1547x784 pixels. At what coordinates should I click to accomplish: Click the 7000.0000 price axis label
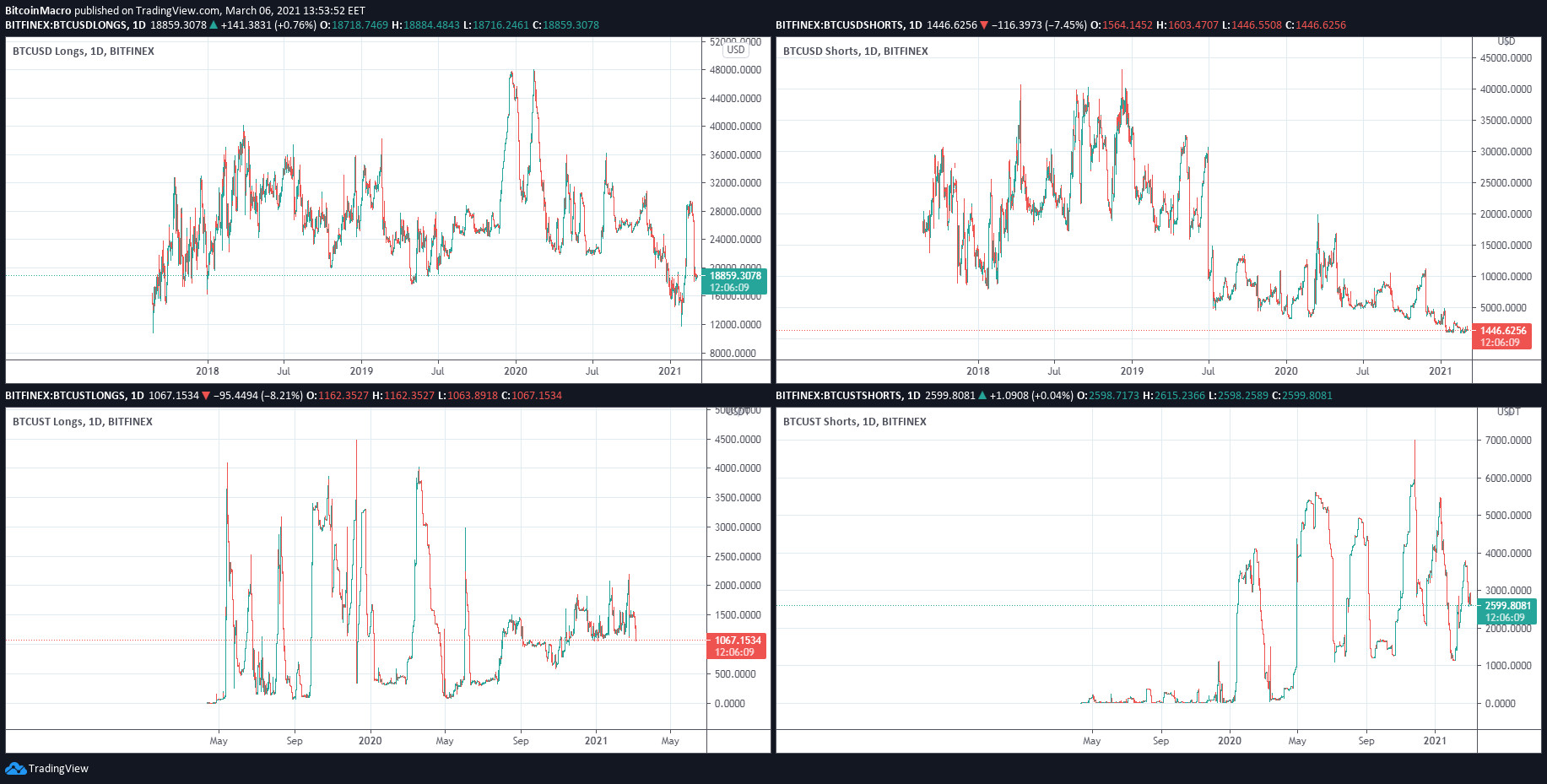click(x=1508, y=441)
